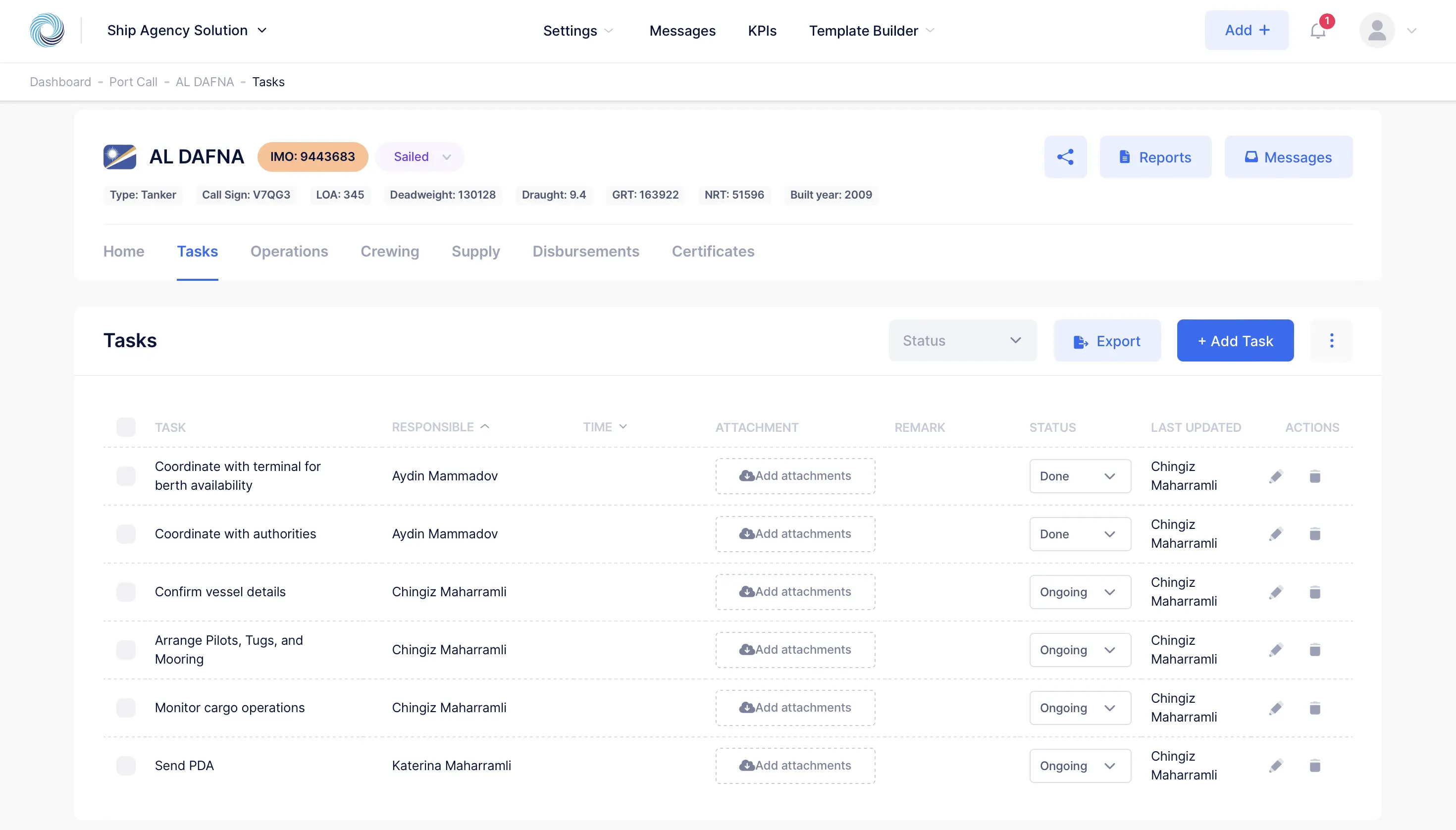Click the share icon button
The height and width of the screenshot is (830, 1456).
[x=1065, y=157]
